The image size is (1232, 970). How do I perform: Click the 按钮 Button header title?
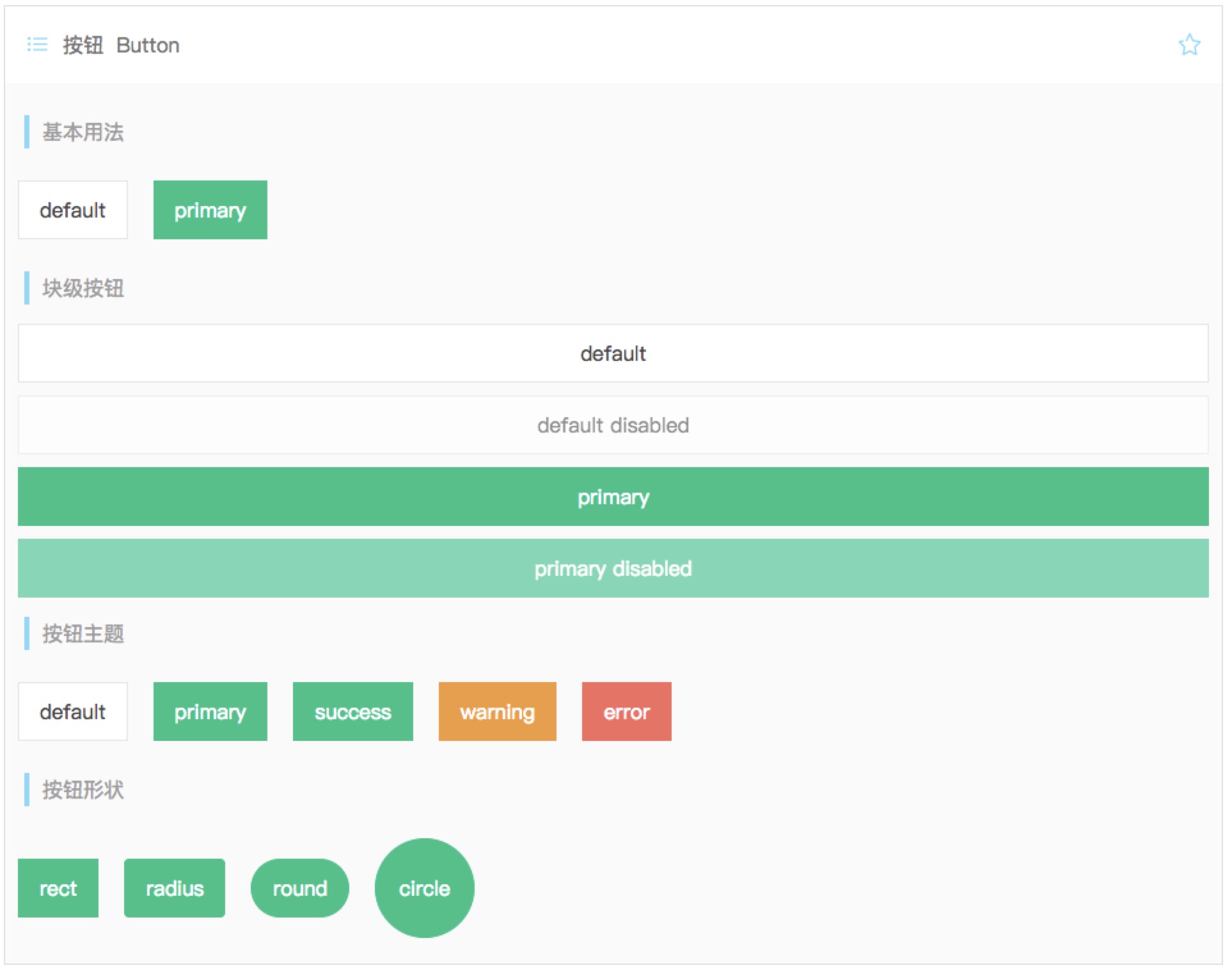pos(122,45)
